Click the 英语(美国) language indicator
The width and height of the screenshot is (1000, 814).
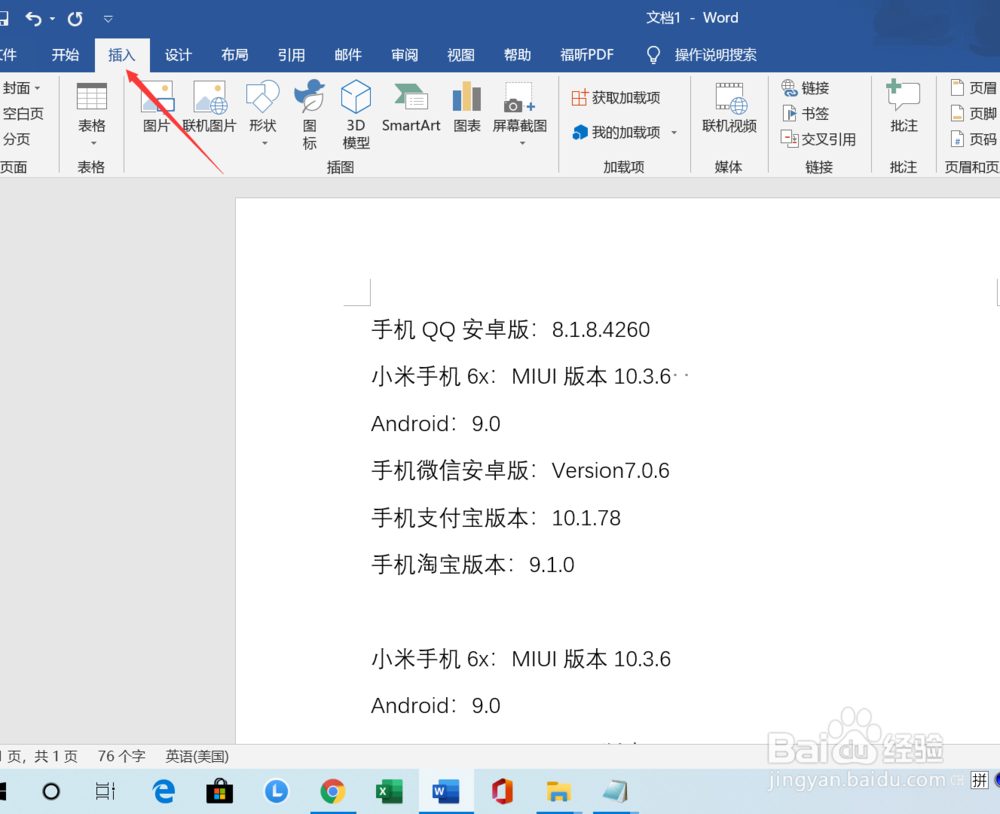pos(197,757)
